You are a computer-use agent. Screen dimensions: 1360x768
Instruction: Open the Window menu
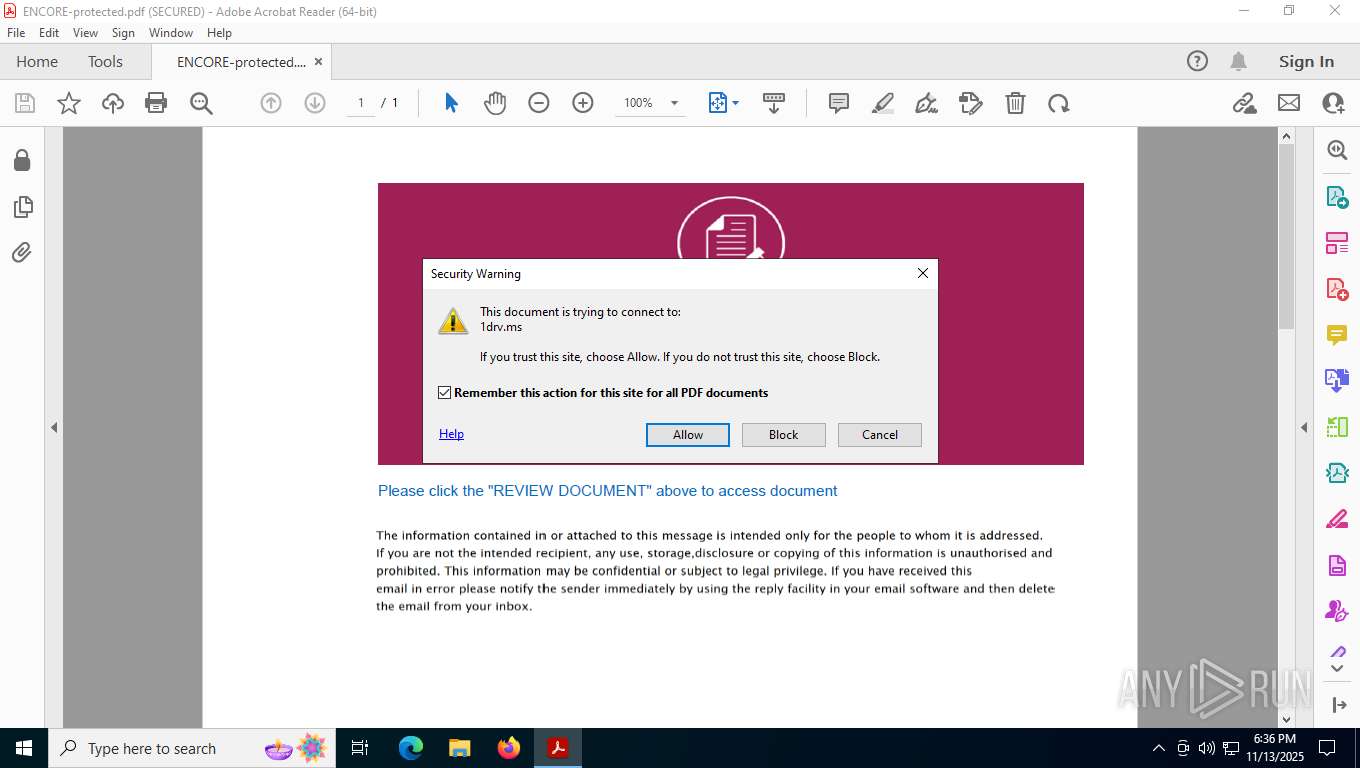(x=171, y=33)
